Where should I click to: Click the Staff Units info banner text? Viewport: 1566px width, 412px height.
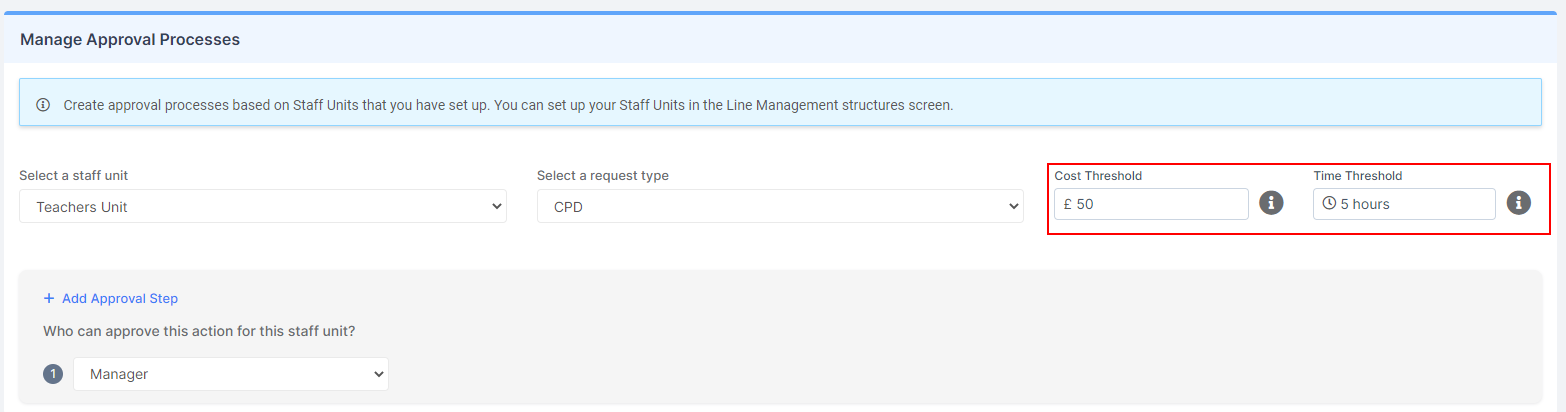[x=508, y=105]
